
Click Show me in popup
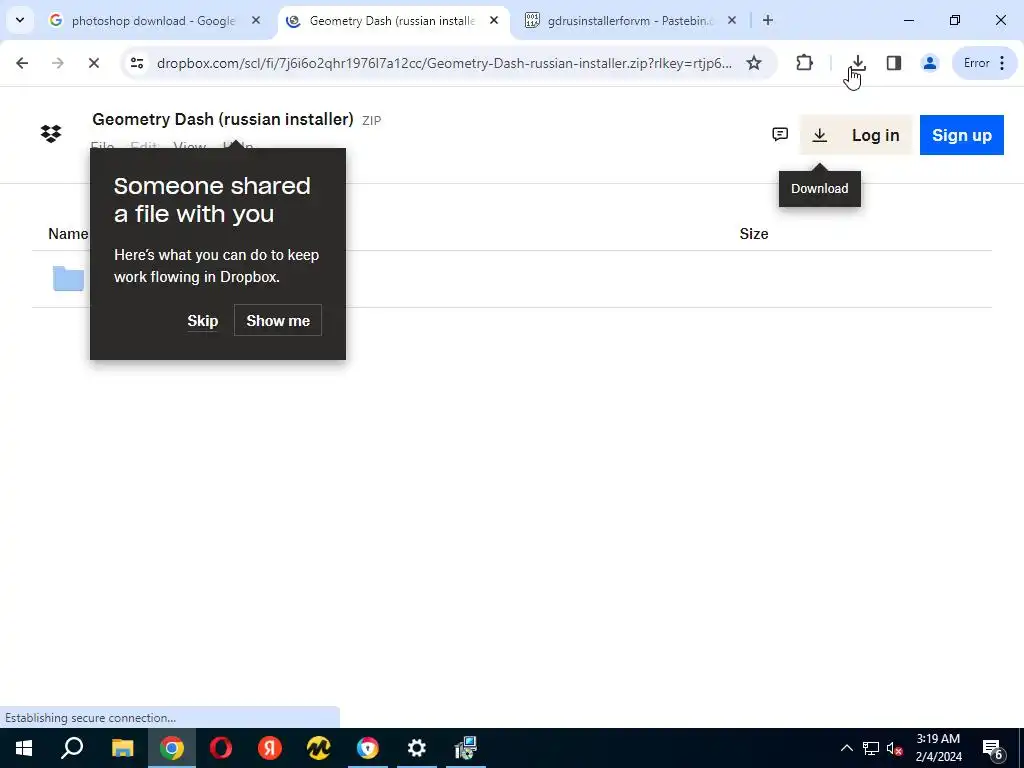pos(278,321)
